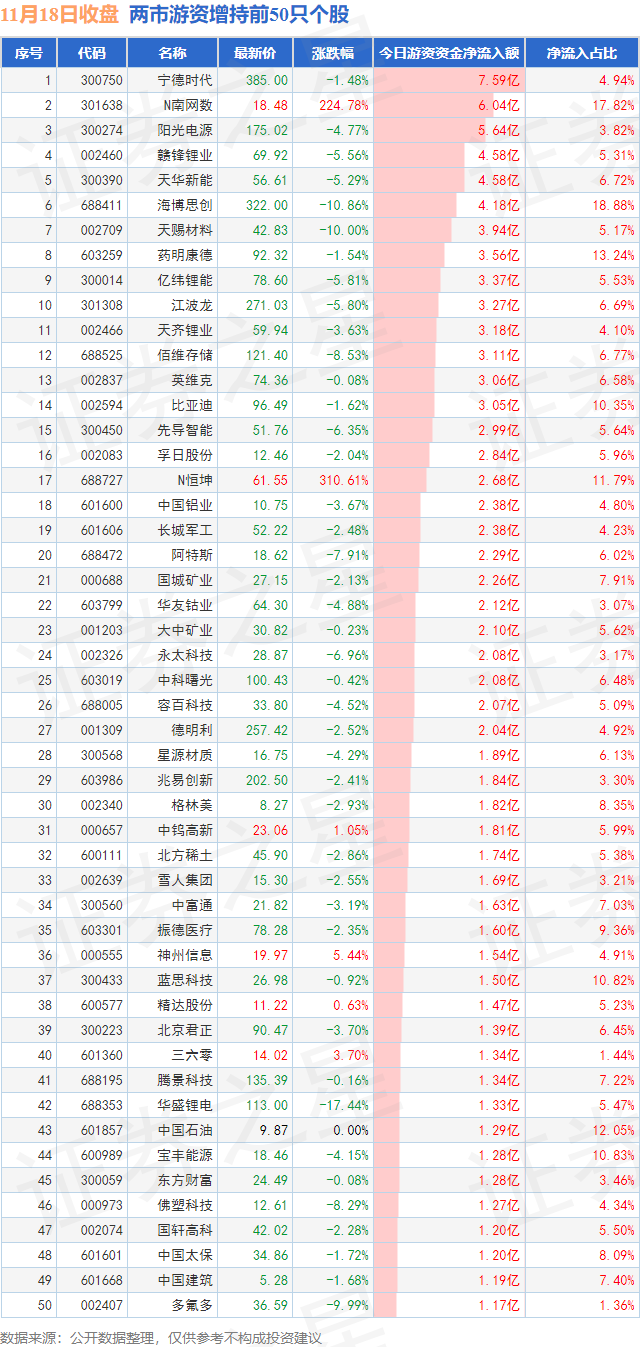This screenshot has width=640, height=1347.
Task: Click stock name 国轩高科
Action: (x=186, y=1230)
